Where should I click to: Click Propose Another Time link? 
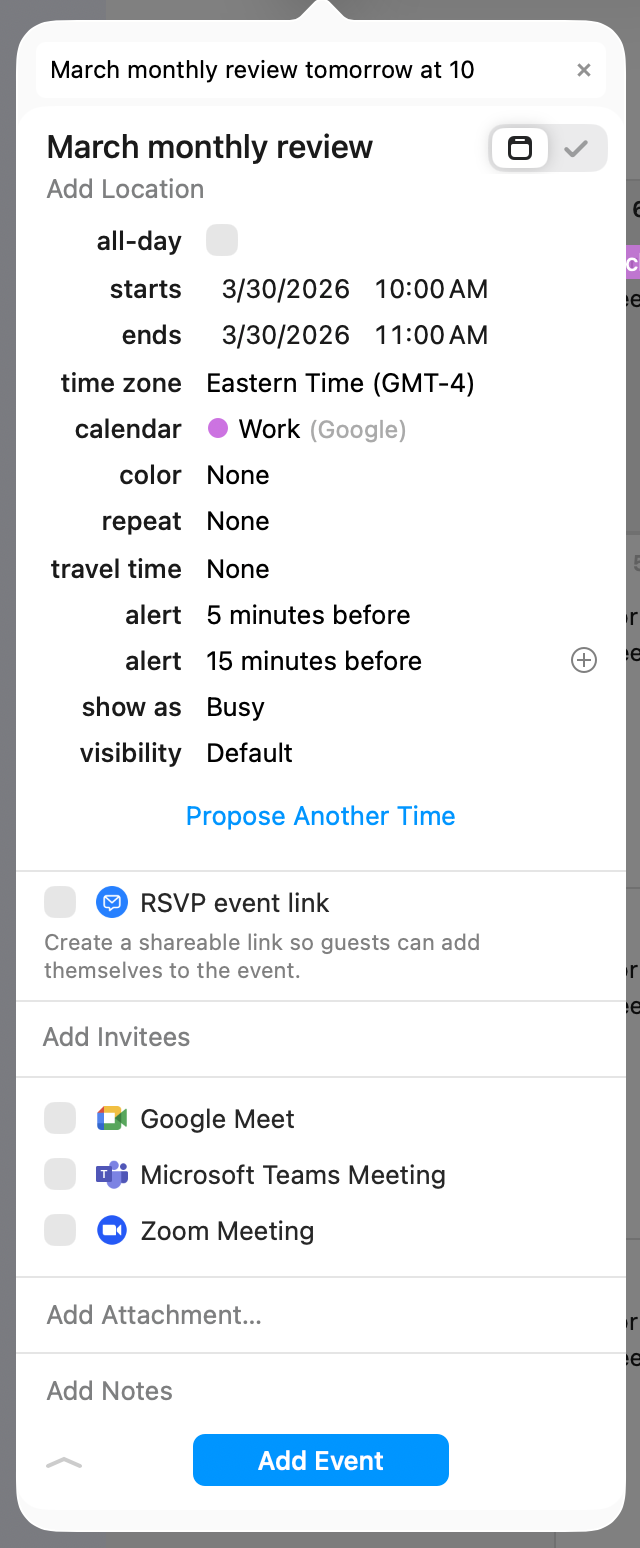[x=321, y=816]
